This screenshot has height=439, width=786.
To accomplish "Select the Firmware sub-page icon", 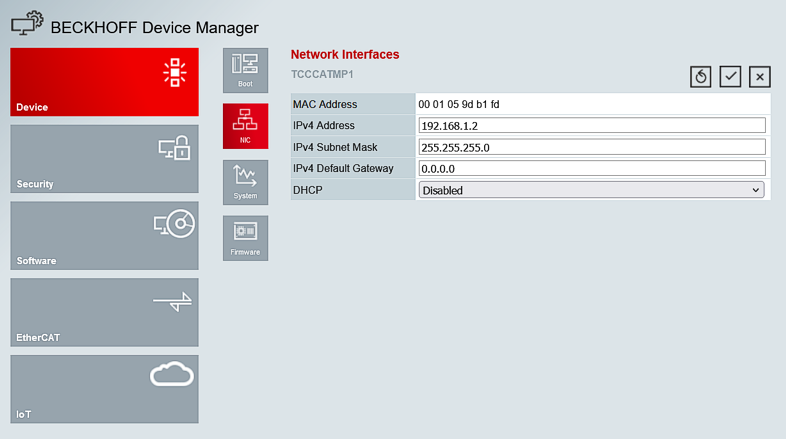I will tap(246, 238).
